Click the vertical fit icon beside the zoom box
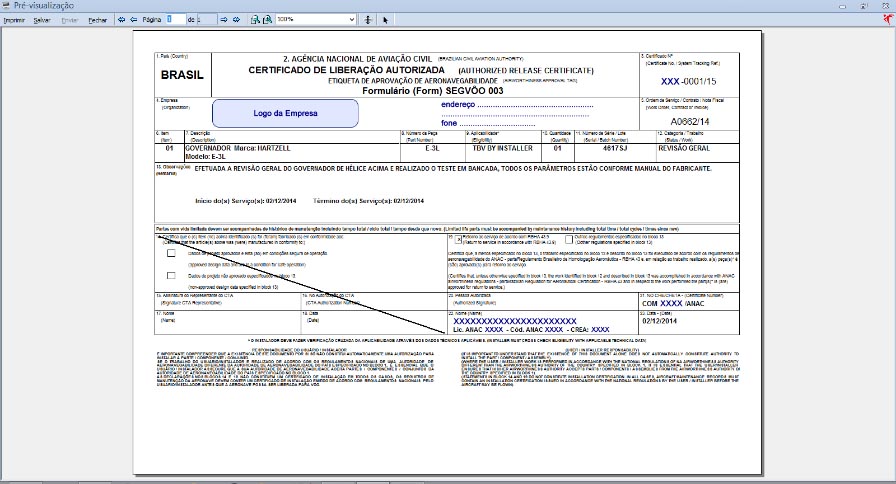 tap(368, 19)
